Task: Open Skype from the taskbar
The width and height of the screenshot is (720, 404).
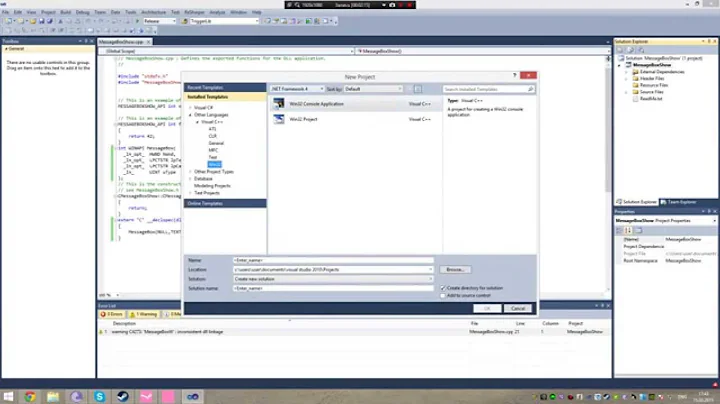Action: click(x=100, y=396)
